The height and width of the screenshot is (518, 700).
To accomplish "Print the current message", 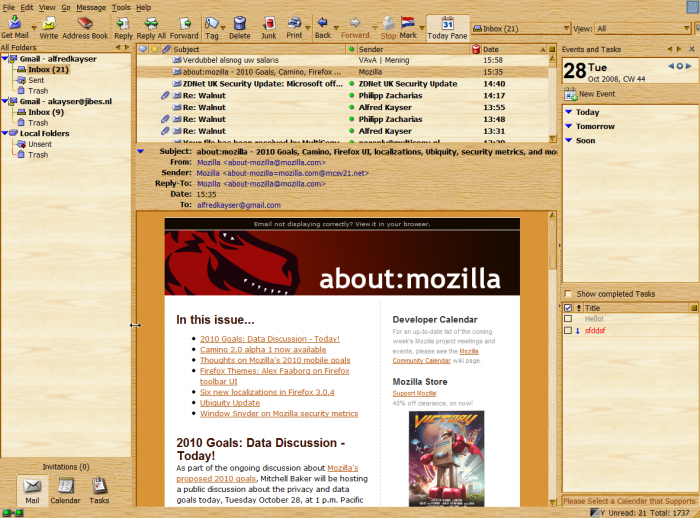I will click(294, 28).
